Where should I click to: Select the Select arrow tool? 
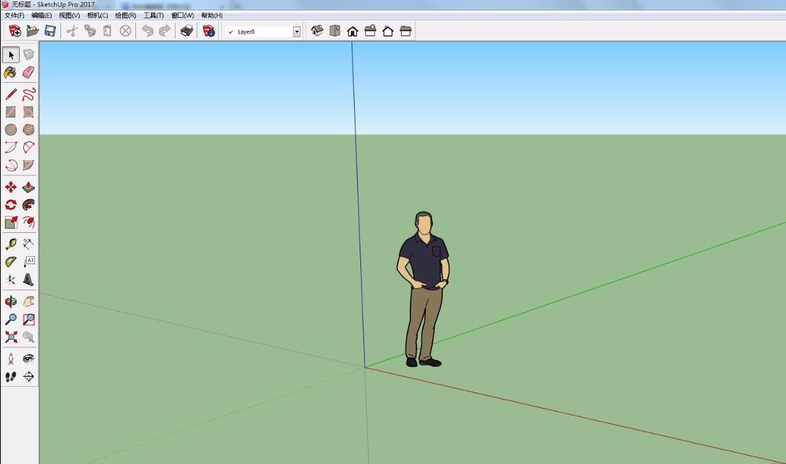11,55
